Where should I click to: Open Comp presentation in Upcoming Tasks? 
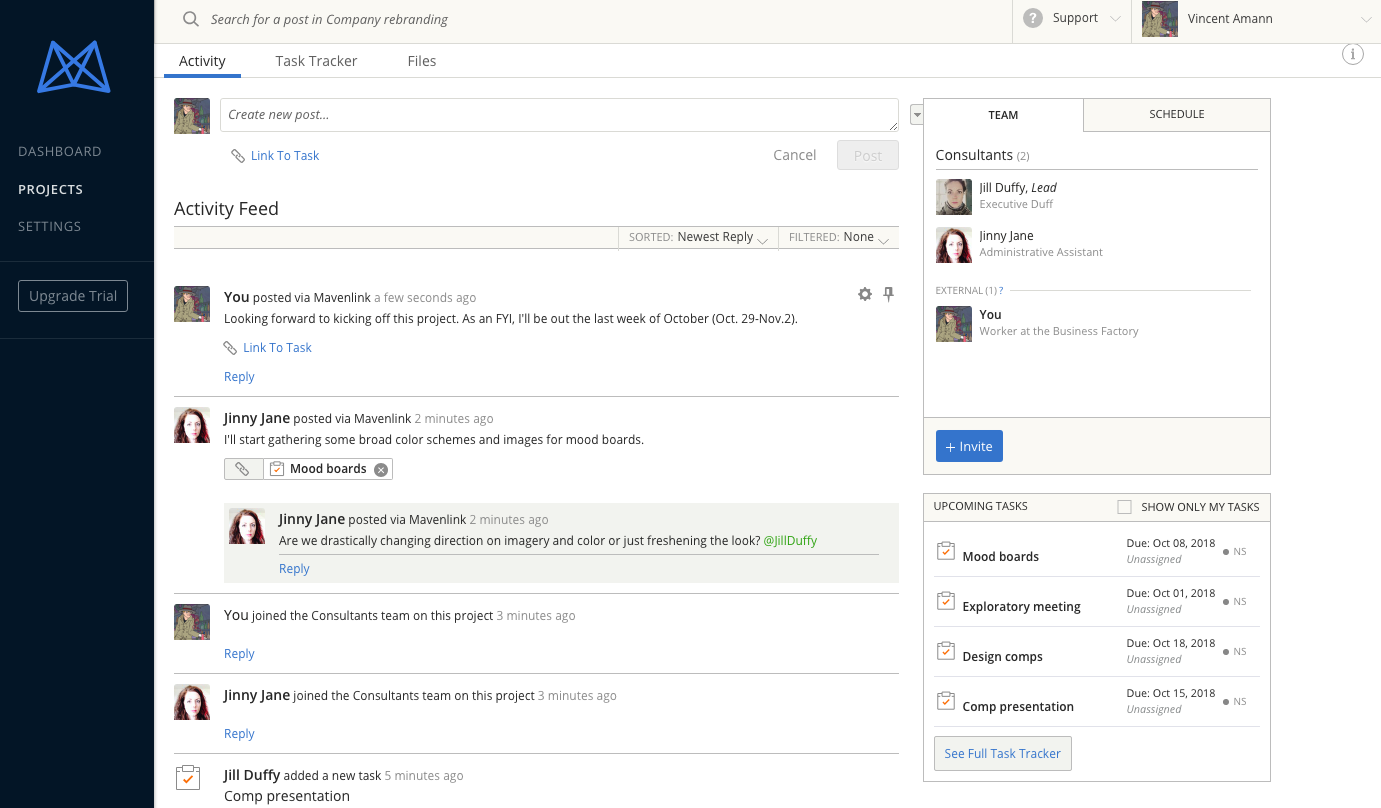coord(1018,707)
